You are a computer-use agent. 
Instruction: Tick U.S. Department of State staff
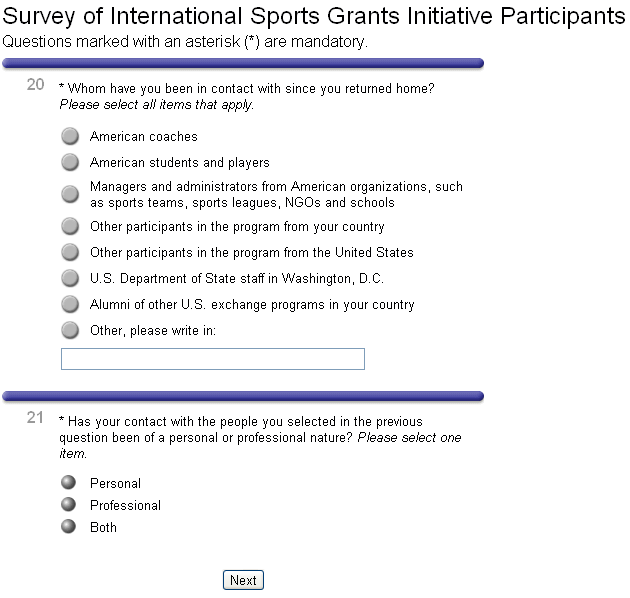[70, 279]
